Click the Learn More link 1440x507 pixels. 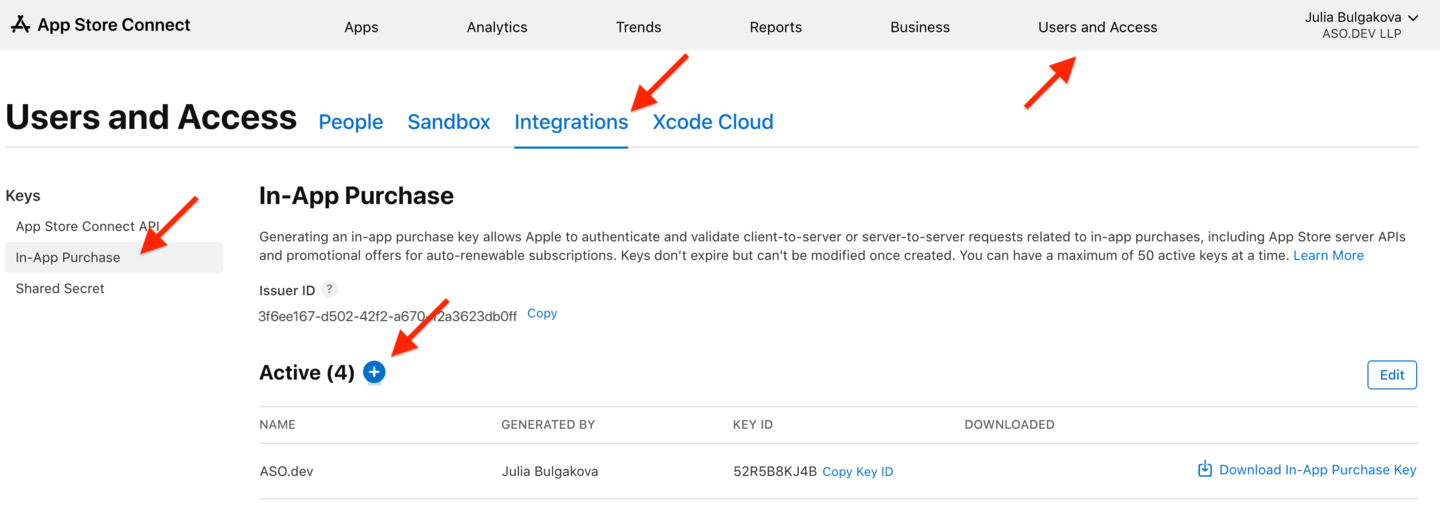click(1328, 256)
